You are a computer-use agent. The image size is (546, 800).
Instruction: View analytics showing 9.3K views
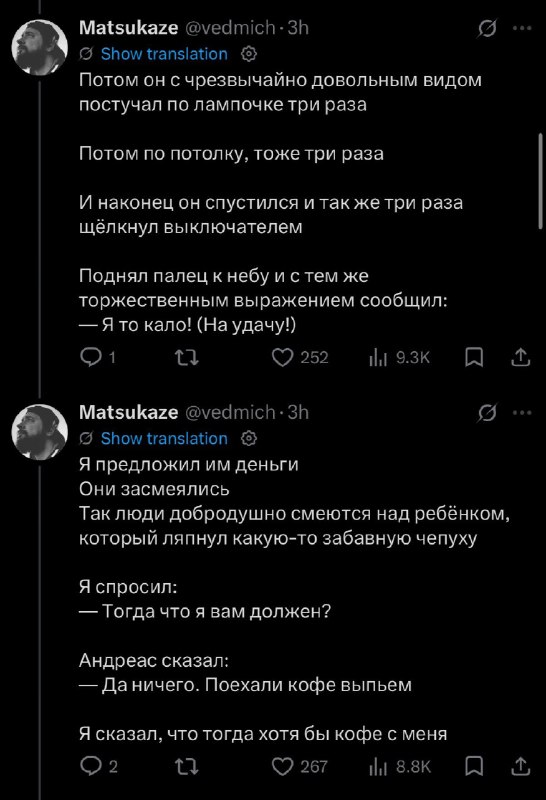[x=399, y=357]
